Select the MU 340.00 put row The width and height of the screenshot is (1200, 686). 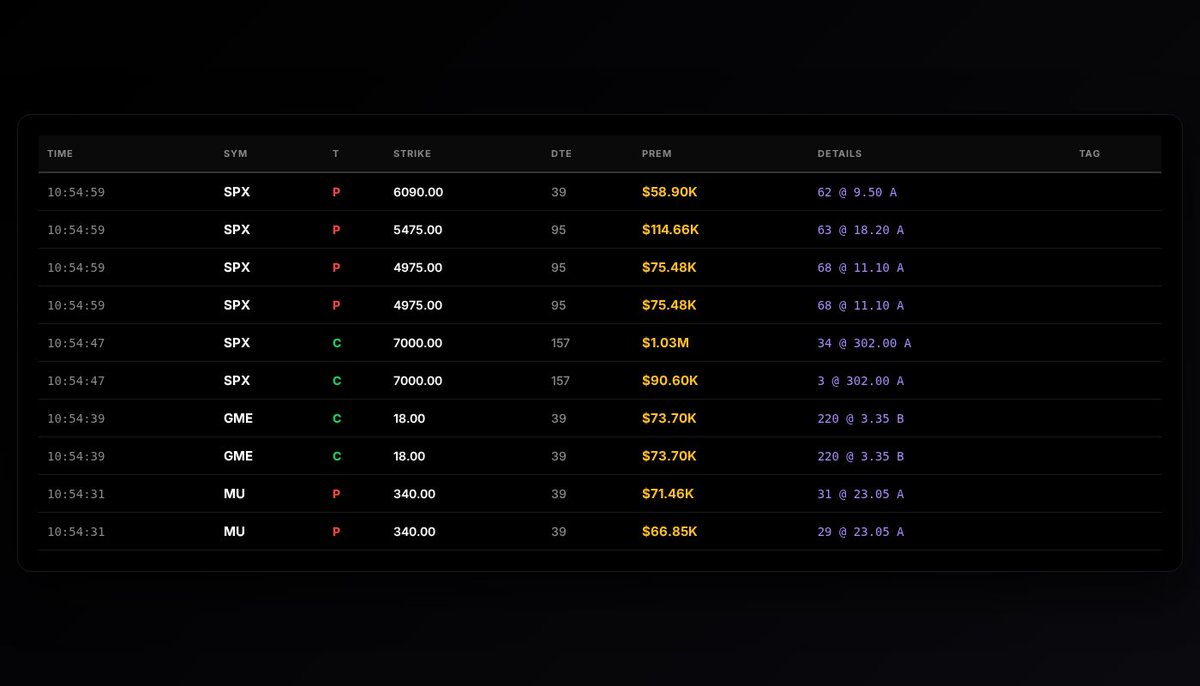point(600,494)
